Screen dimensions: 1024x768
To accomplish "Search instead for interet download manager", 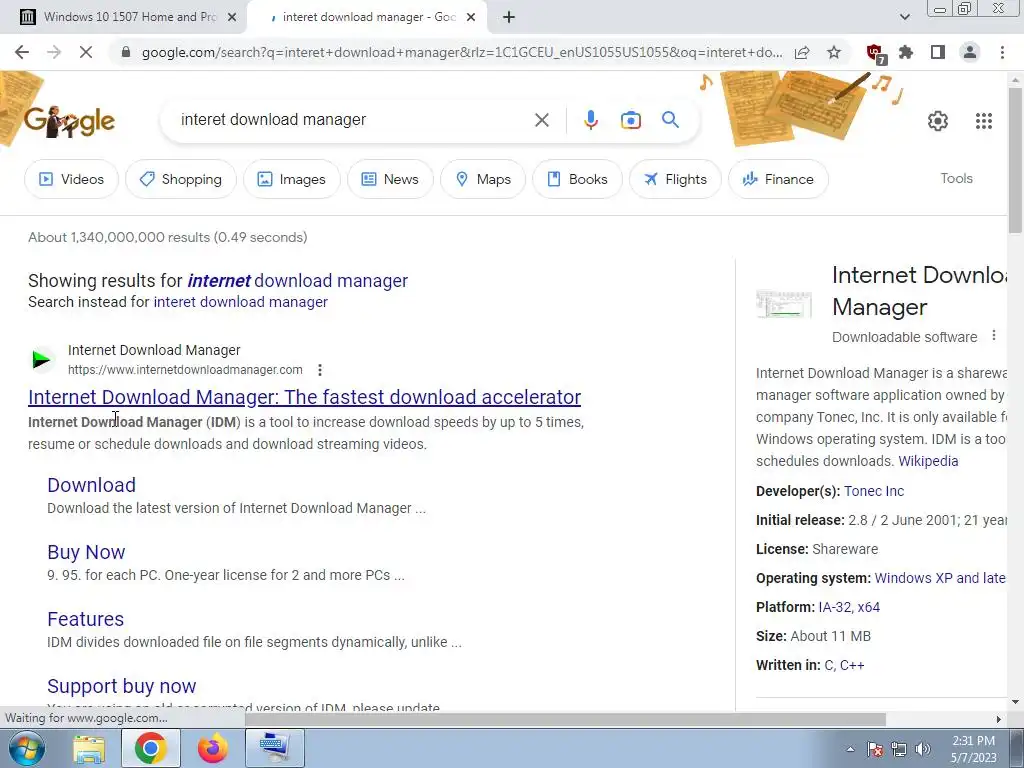I will (240, 302).
